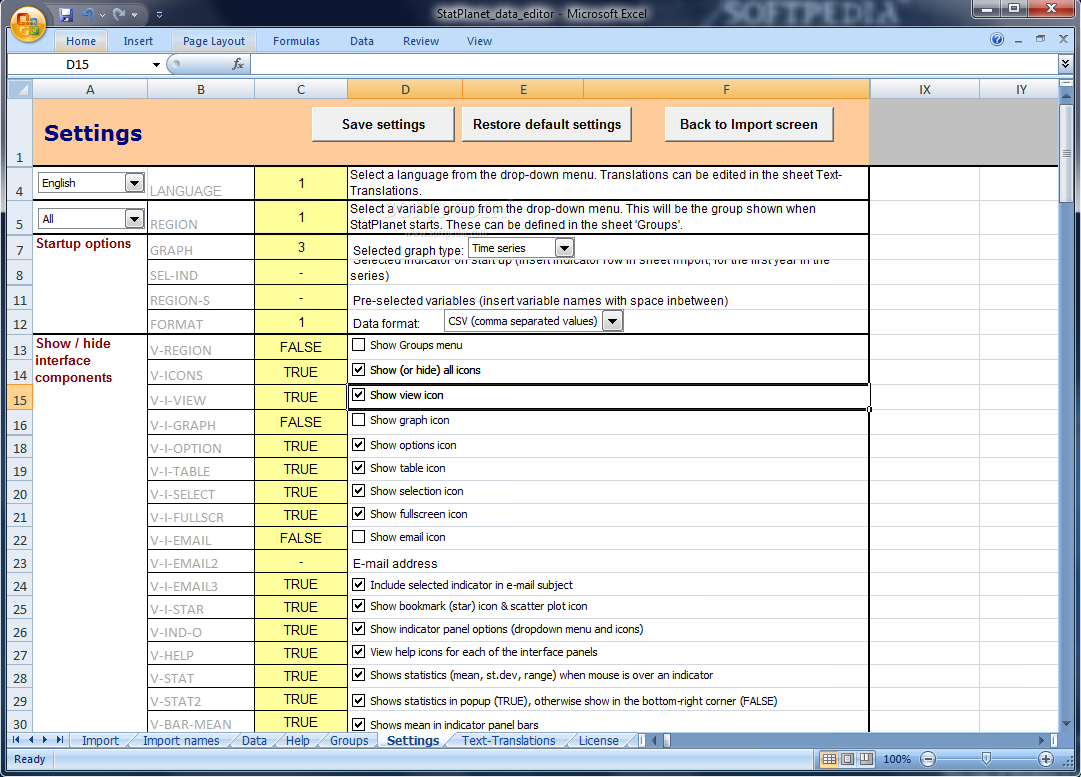Screen dimensions: 1081x777
Task: Switch to the Groups sheet tab
Action: coord(349,740)
